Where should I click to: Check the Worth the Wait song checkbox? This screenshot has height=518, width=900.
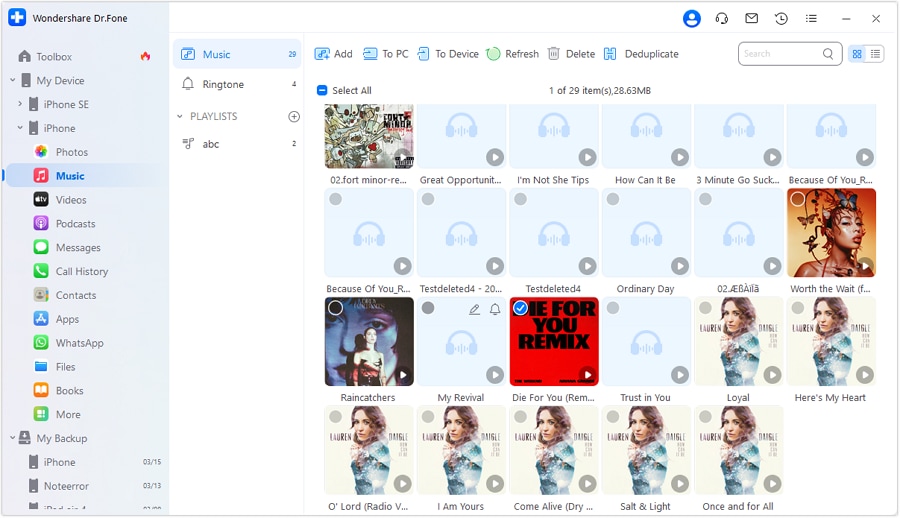click(797, 199)
